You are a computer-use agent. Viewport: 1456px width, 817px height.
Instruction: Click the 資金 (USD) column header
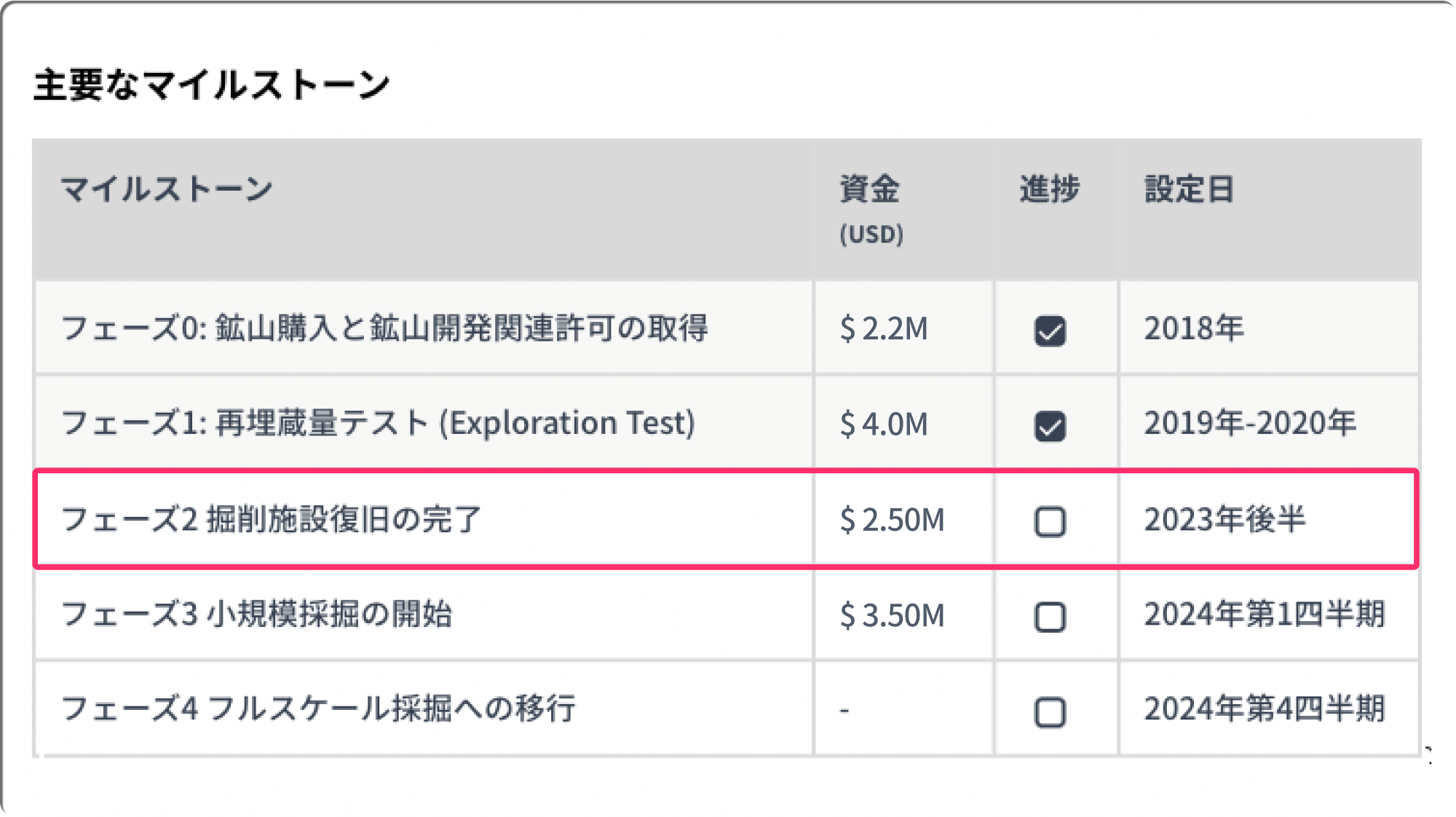tap(870, 208)
